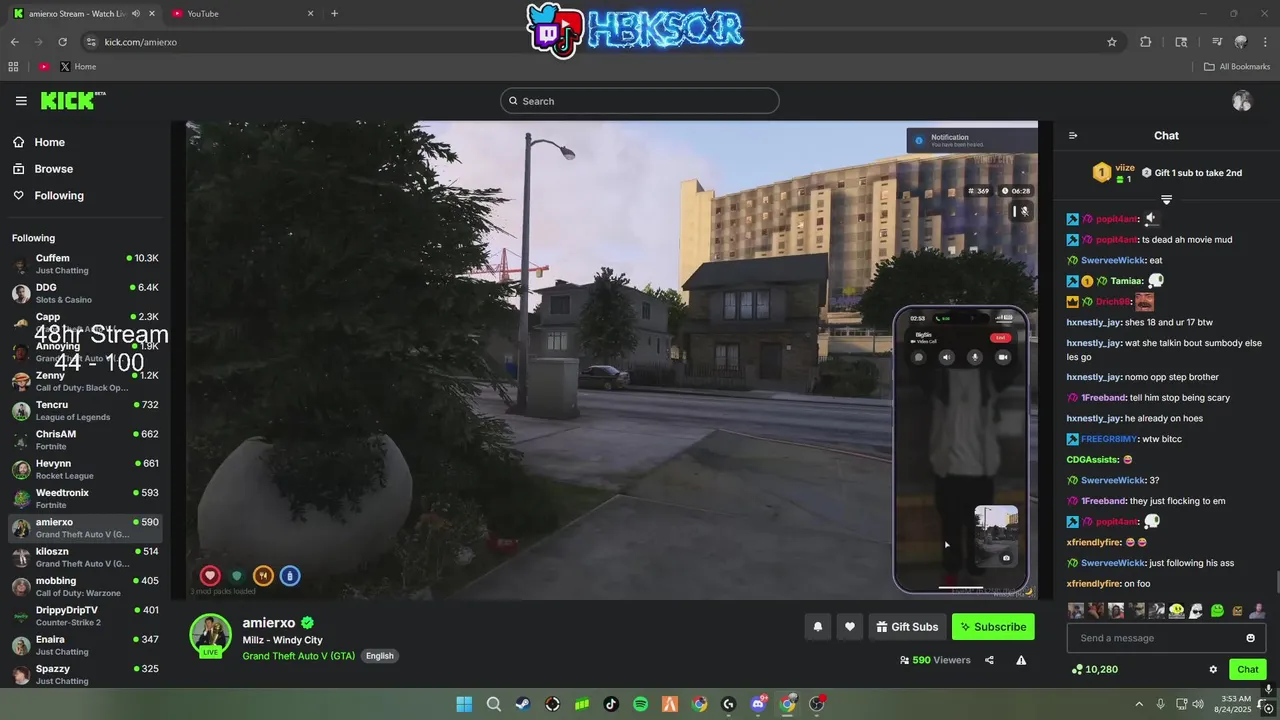Click the English language tag
The height and width of the screenshot is (720, 1280).
point(380,656)
